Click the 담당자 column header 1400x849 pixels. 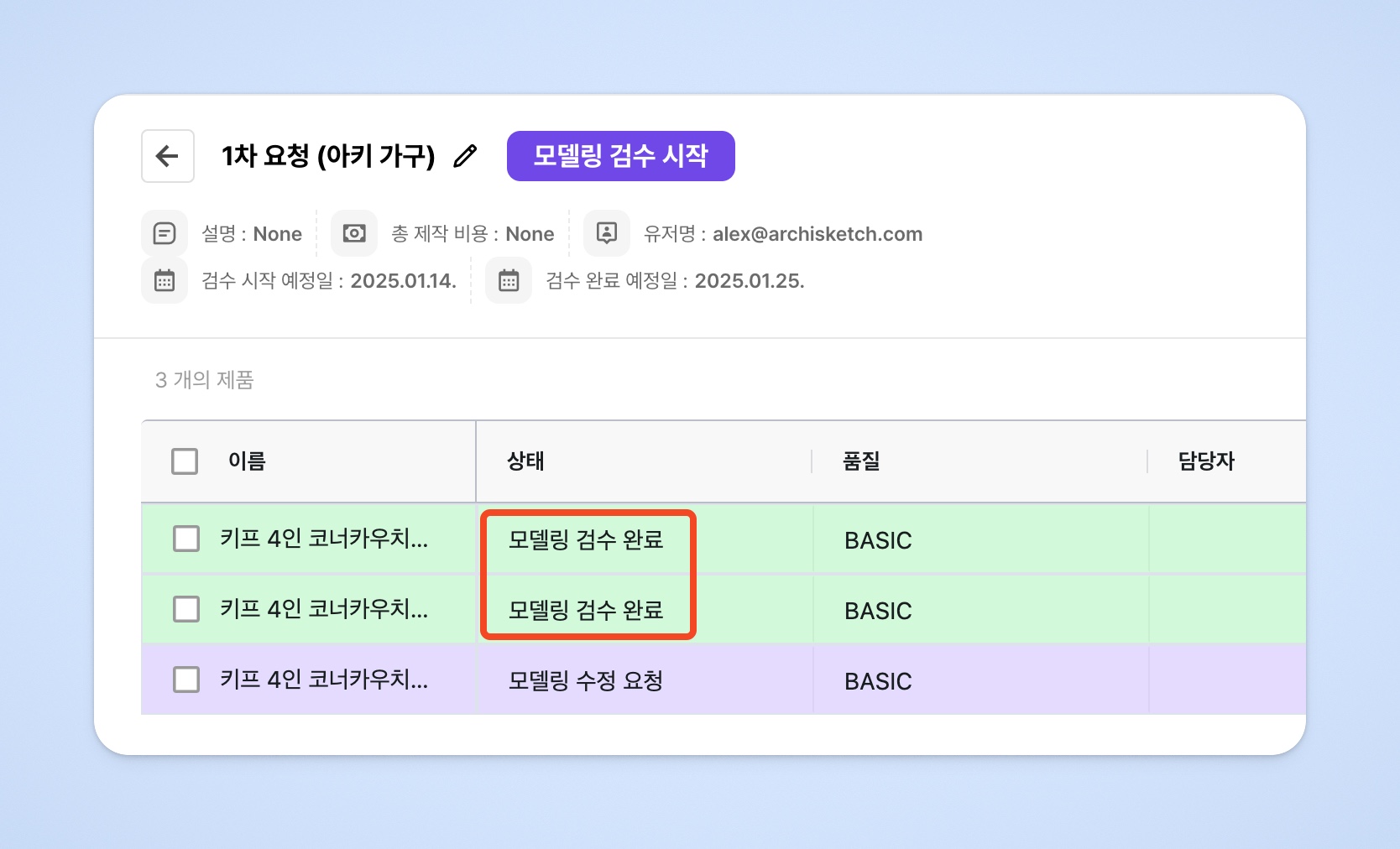click(x=1206, y=461)
